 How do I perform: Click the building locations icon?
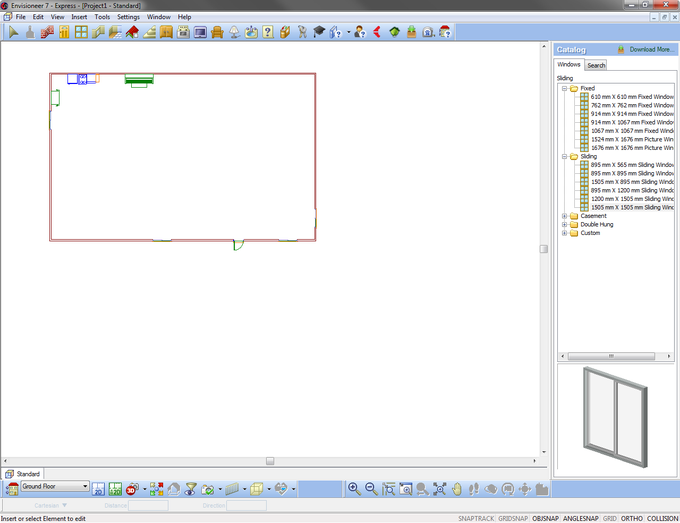click(x=12, y=489)
